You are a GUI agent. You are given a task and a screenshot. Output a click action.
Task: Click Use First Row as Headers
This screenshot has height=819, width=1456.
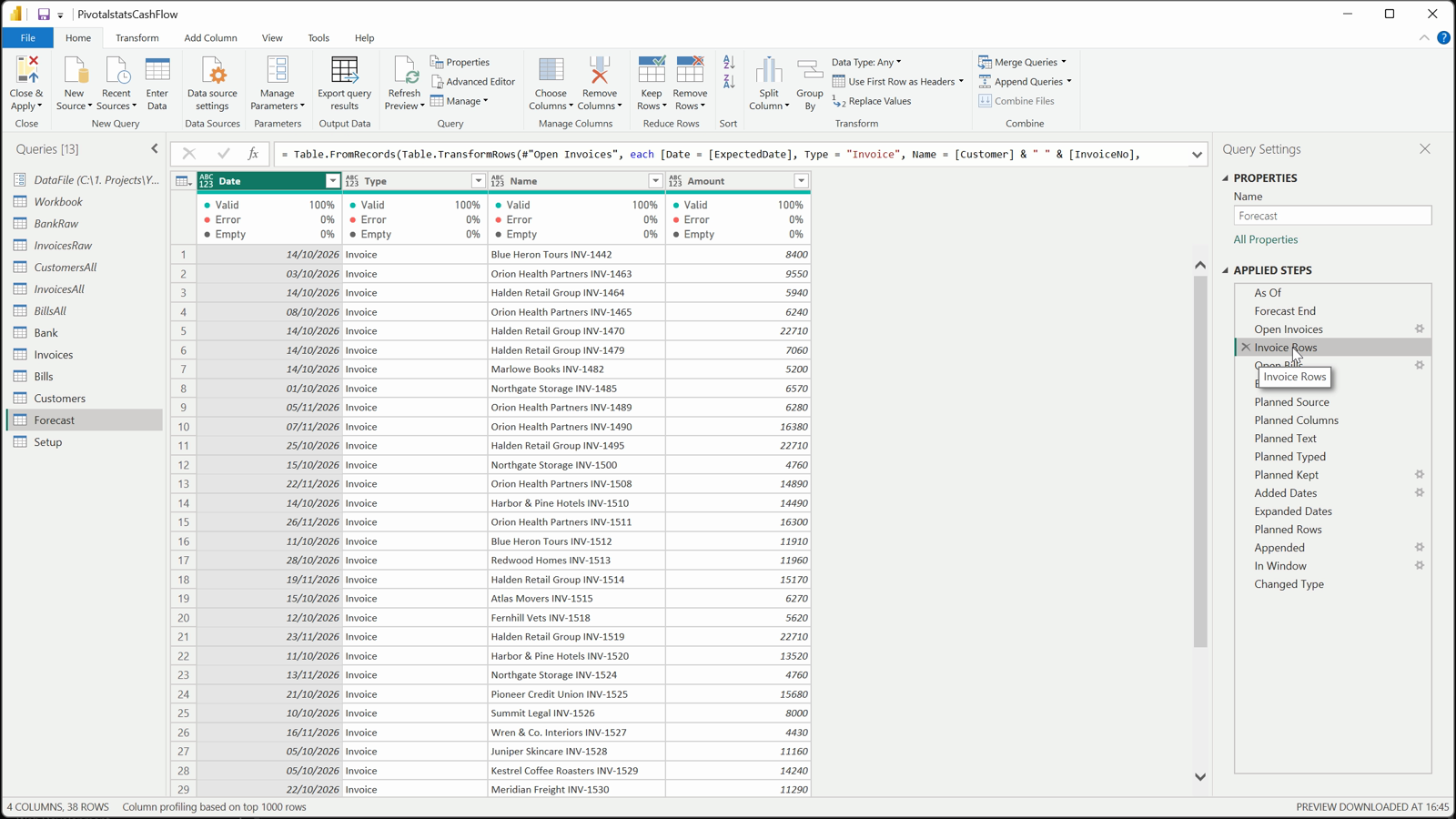898,82
